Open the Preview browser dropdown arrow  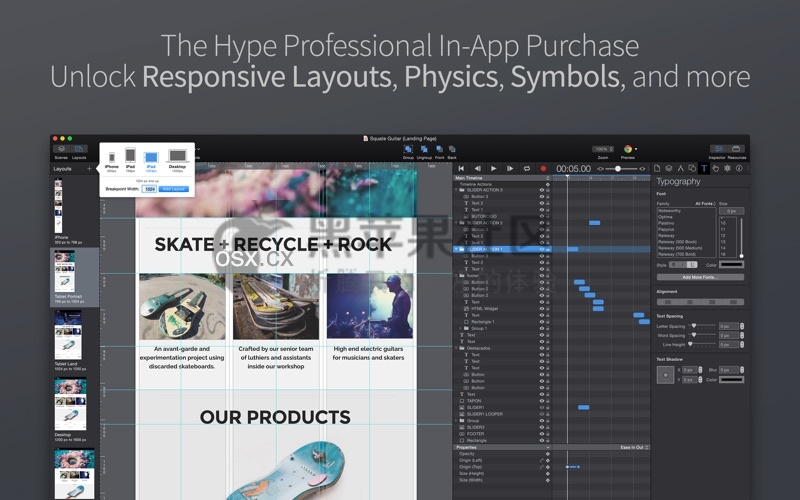[636, 149]
